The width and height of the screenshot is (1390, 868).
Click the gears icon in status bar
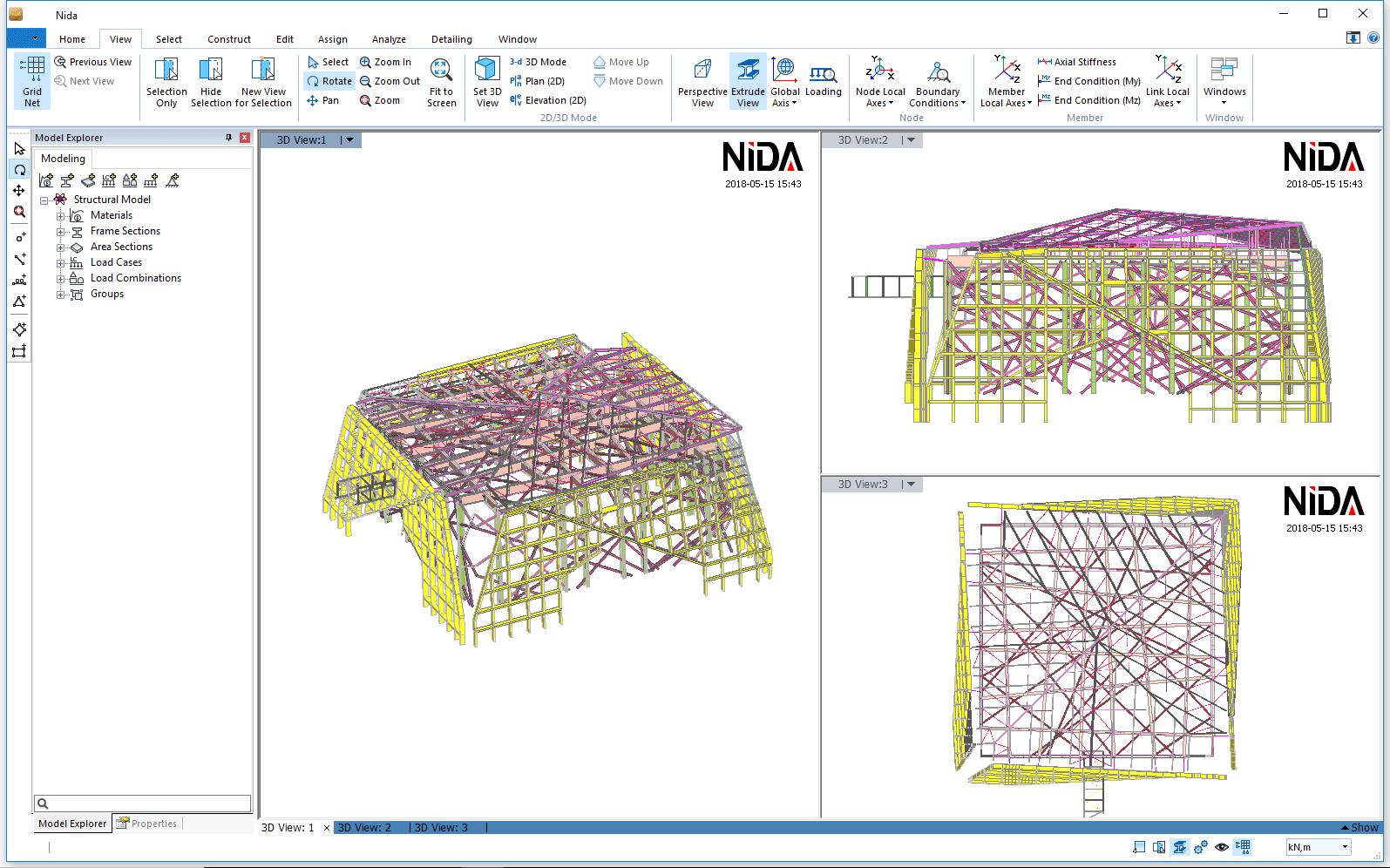[x=1201, y=847]
